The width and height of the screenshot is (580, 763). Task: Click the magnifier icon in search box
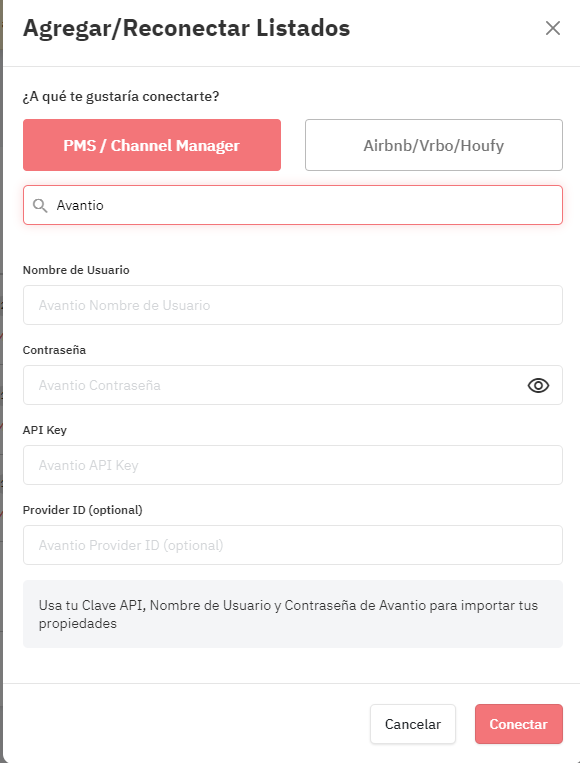[x=40, y=205]
